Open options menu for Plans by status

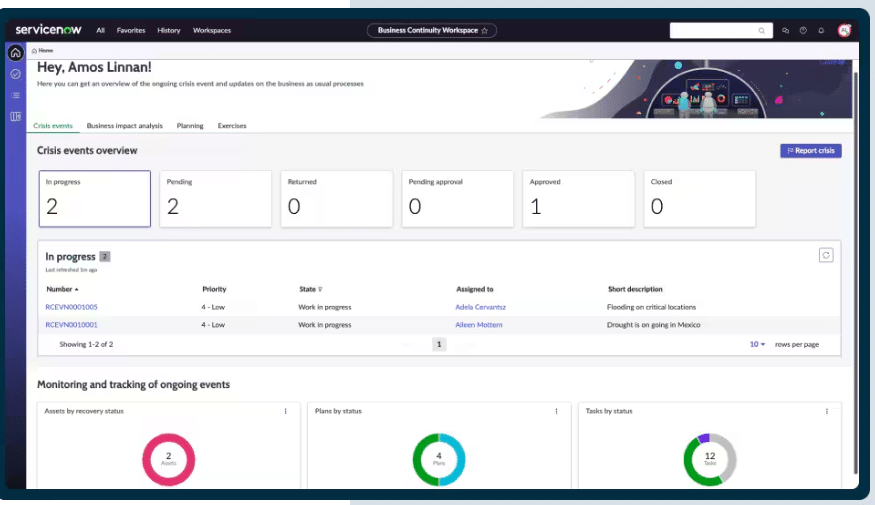point(556,411)
